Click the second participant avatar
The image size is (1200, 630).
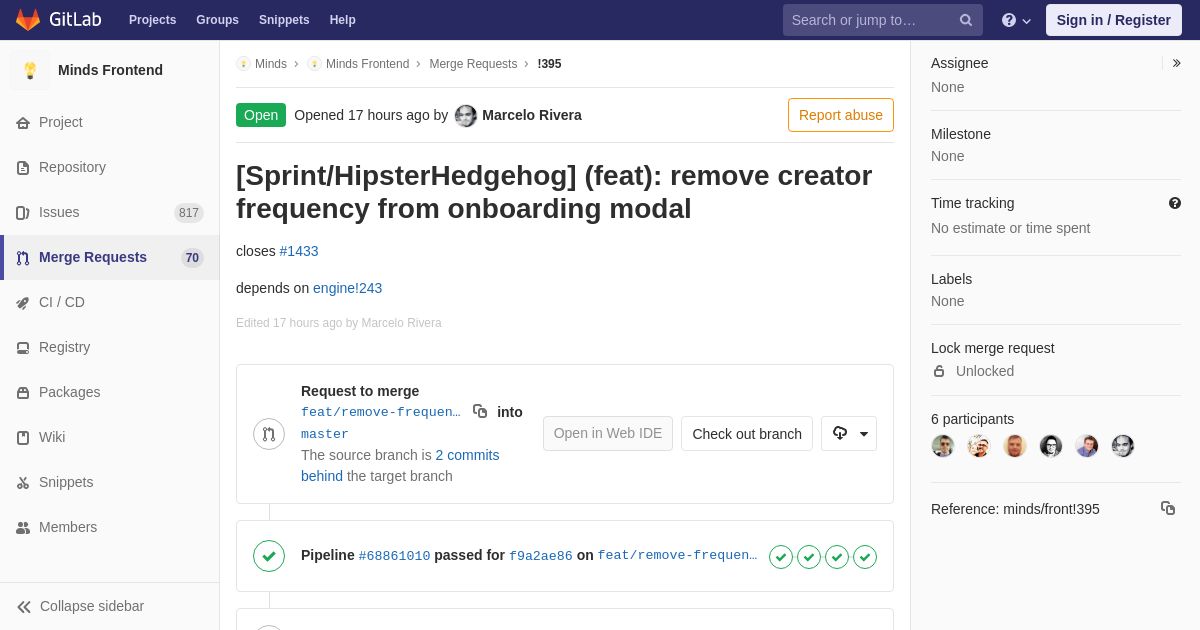coord(979,446)
